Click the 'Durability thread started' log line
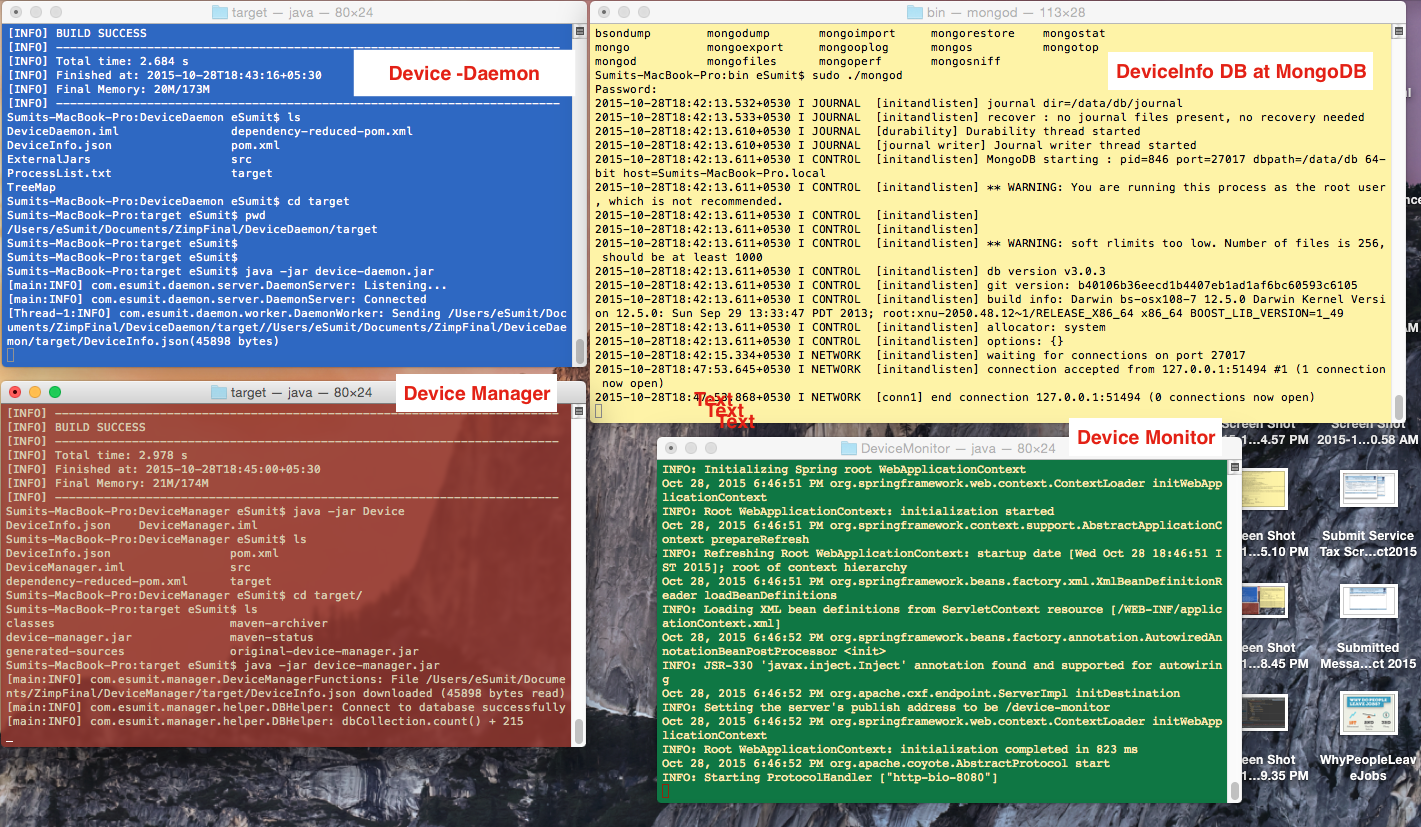 click(867, 131)
